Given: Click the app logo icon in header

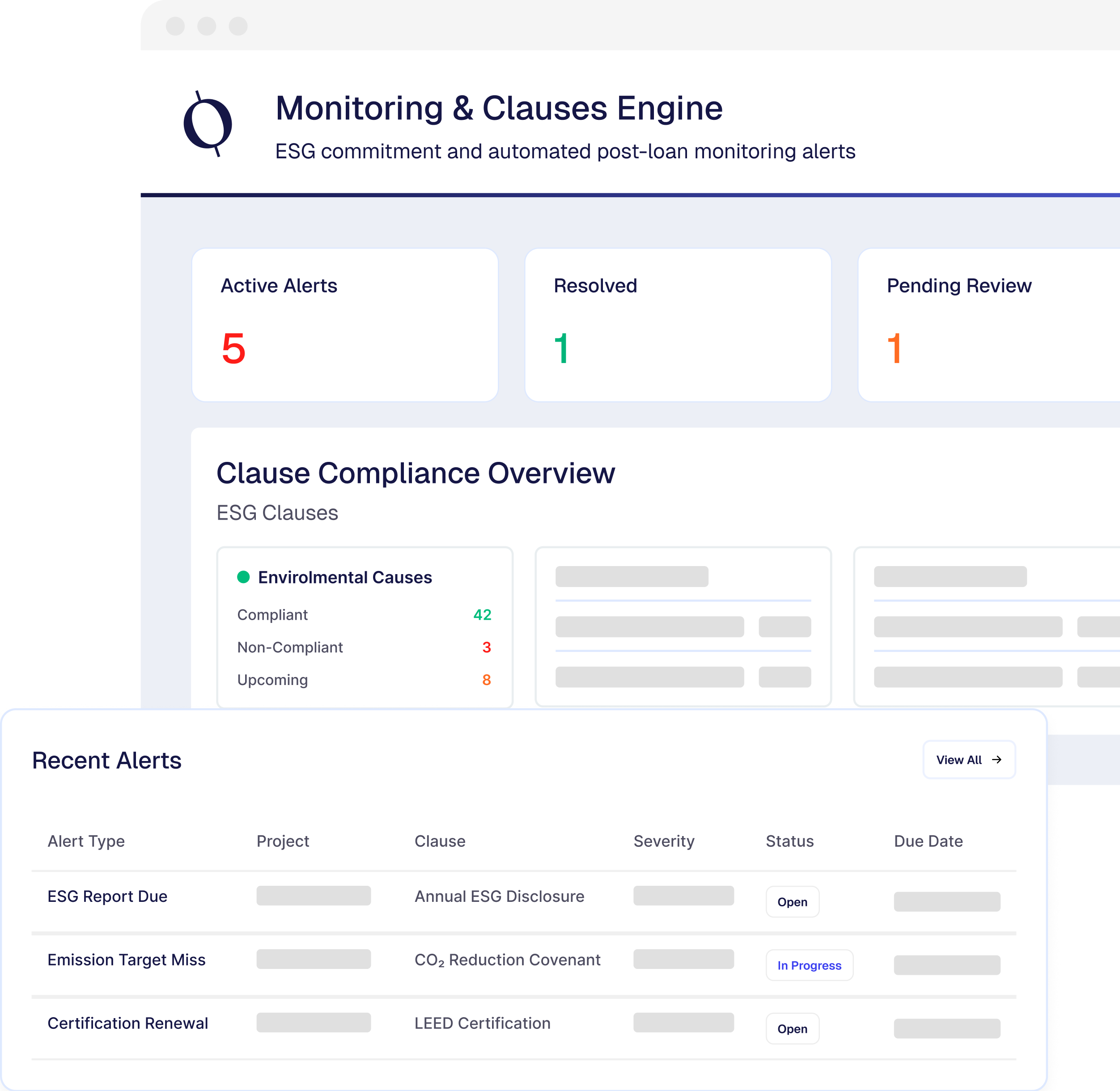Looking at the screenshot, I should point(208,124).
